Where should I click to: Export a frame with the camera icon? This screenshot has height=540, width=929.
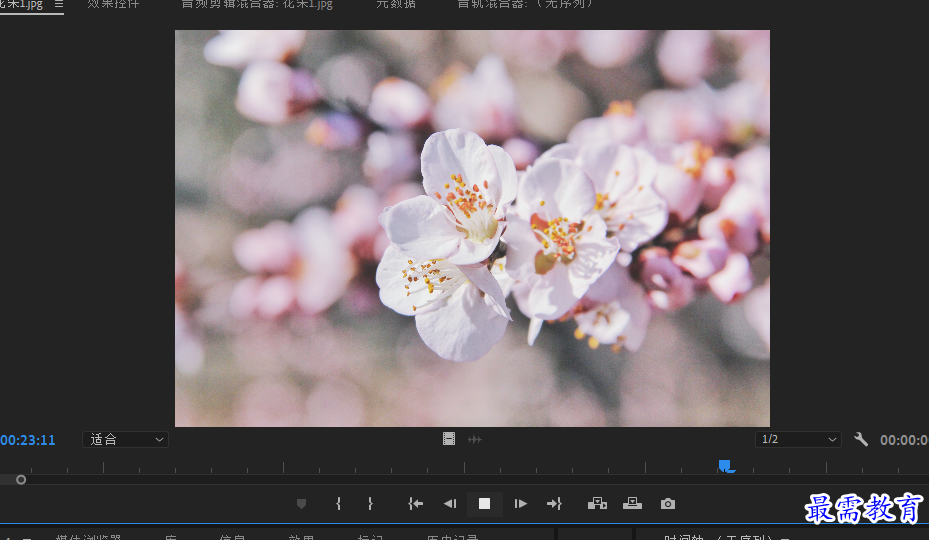click(668, 504)
